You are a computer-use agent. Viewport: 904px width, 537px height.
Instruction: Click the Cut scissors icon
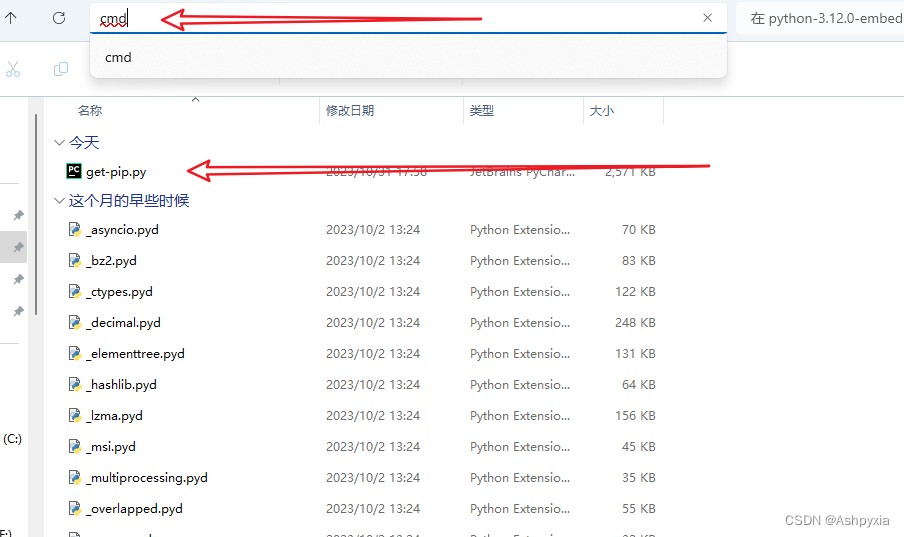pos(13,69)
